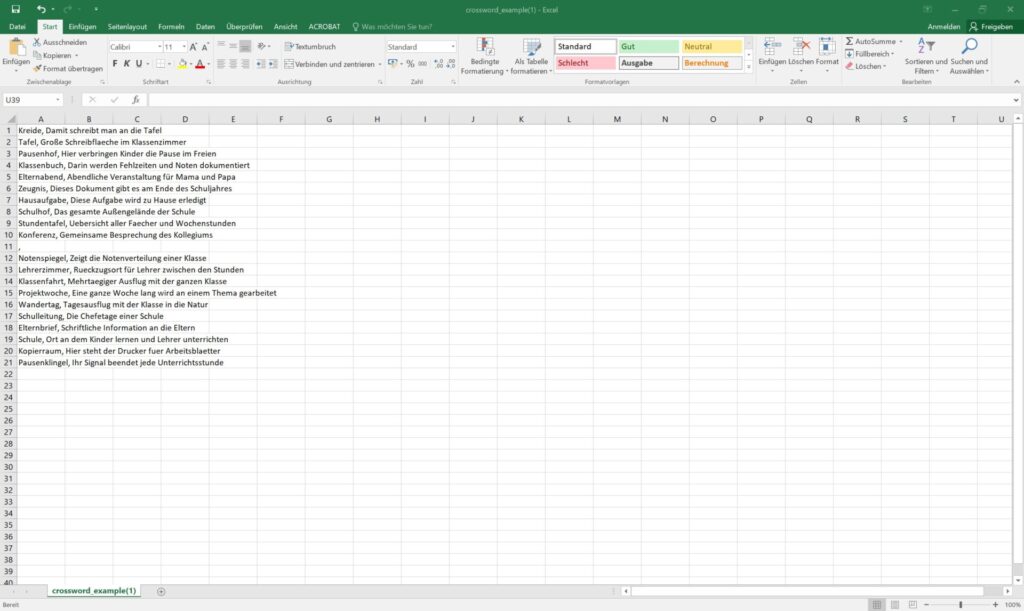Open Verbinden und zentrieren dropdown arrow
1024x611 pixels.
tap(379, 65)
